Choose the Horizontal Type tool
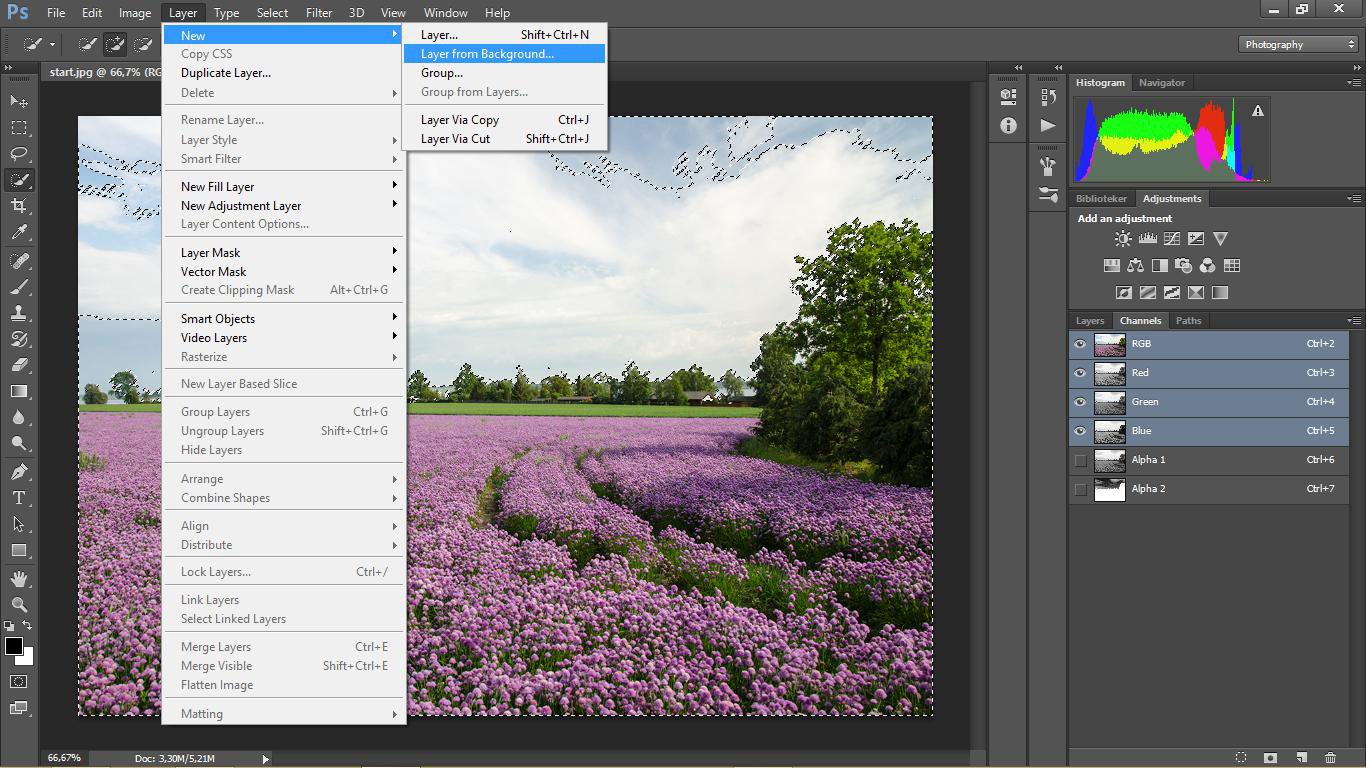 19,498
